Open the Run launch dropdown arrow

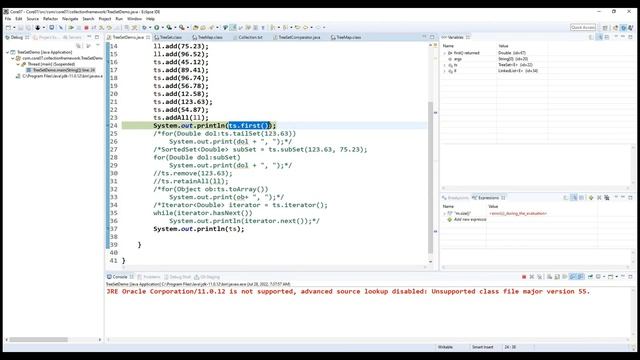(162, 27)
